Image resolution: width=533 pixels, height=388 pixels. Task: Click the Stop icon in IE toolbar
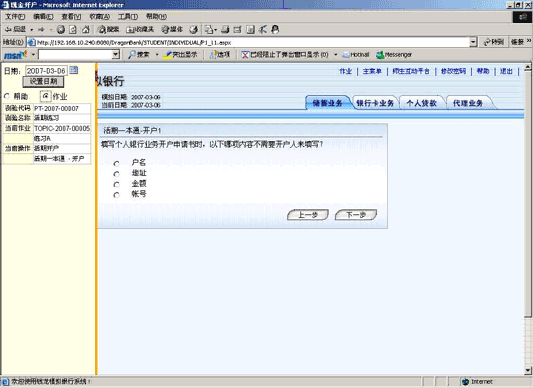[x=61, y=30]
